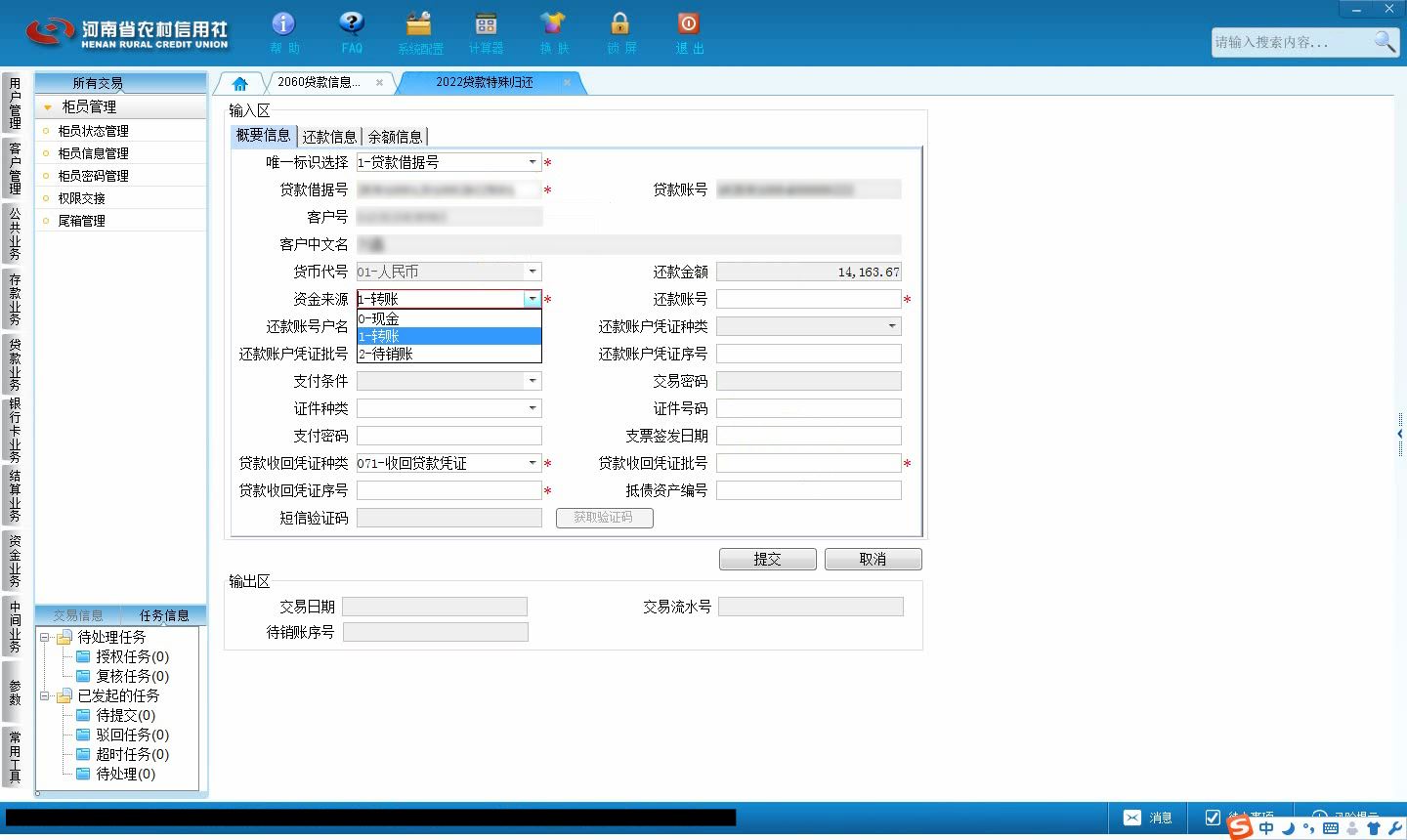
Task: Open the 消息 message envelope icon
Action: click(1131, 818)
